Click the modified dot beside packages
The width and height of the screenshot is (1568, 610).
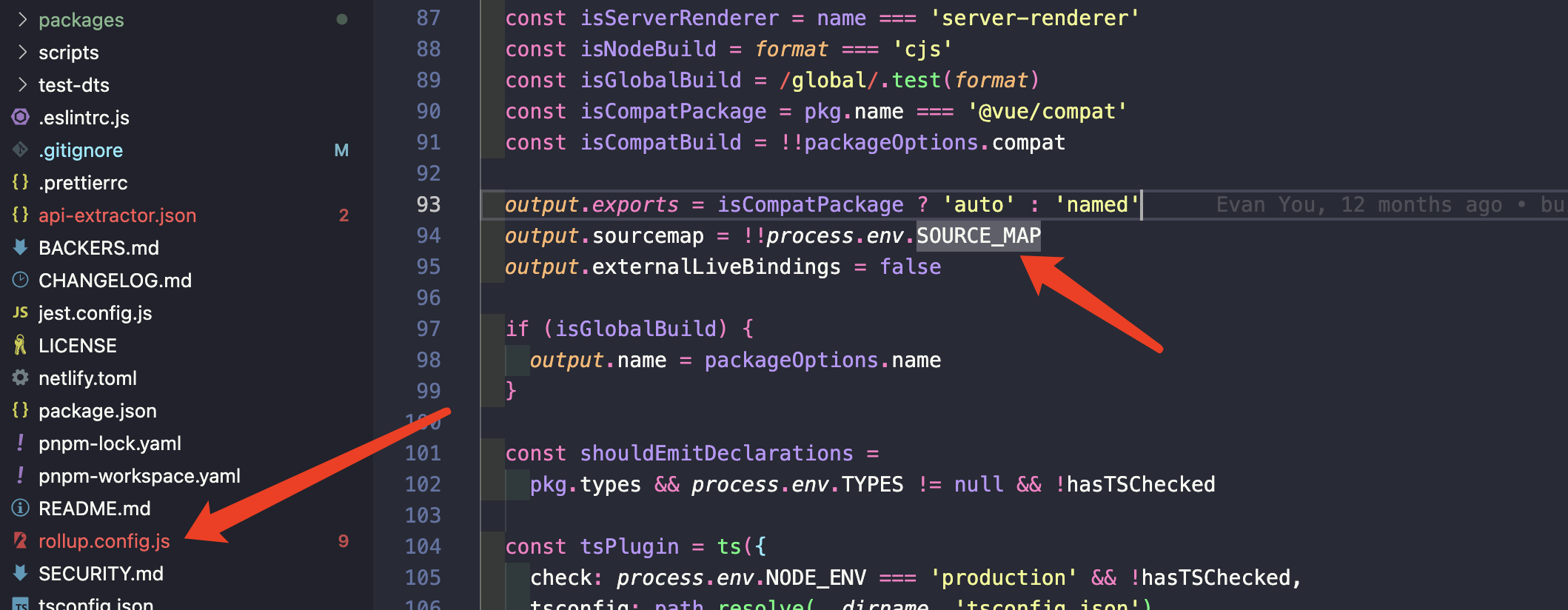click(342, 19)
